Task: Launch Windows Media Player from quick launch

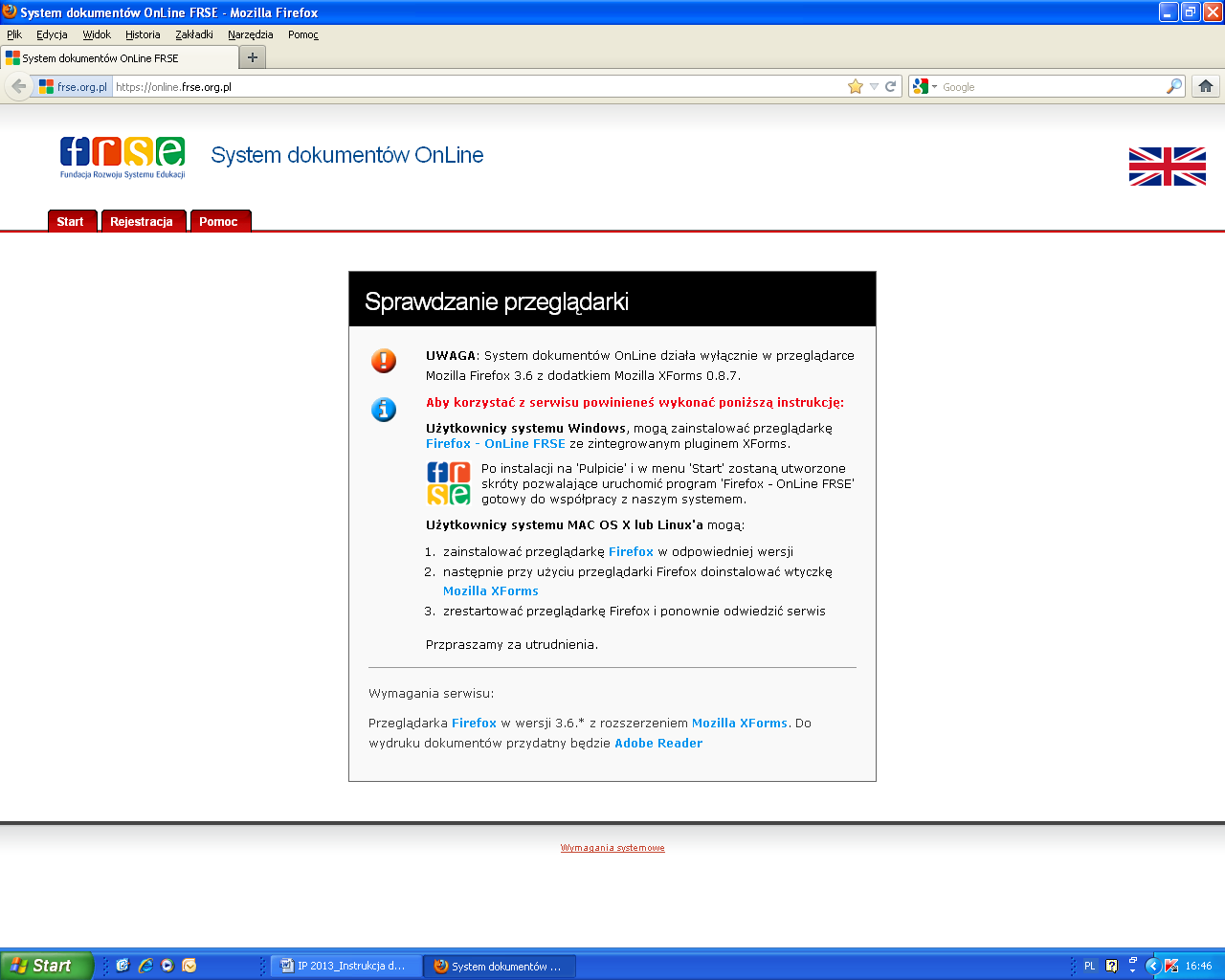Action: [167, 966]
